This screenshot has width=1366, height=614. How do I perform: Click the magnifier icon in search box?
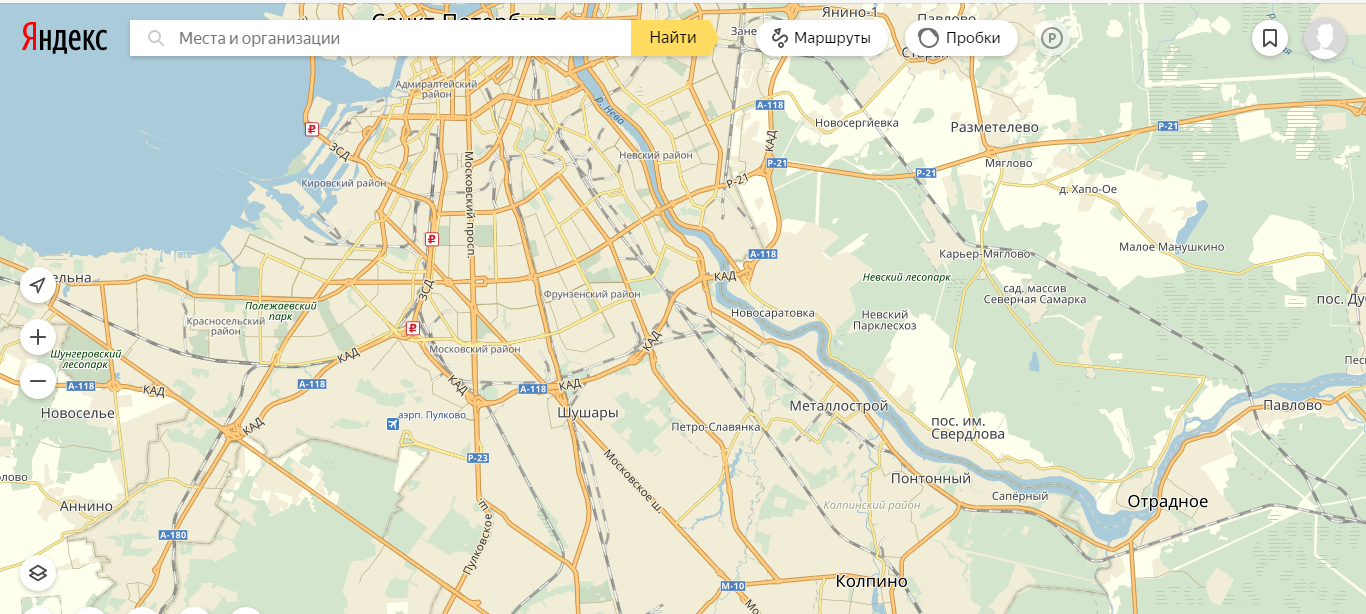coord(156,38)
